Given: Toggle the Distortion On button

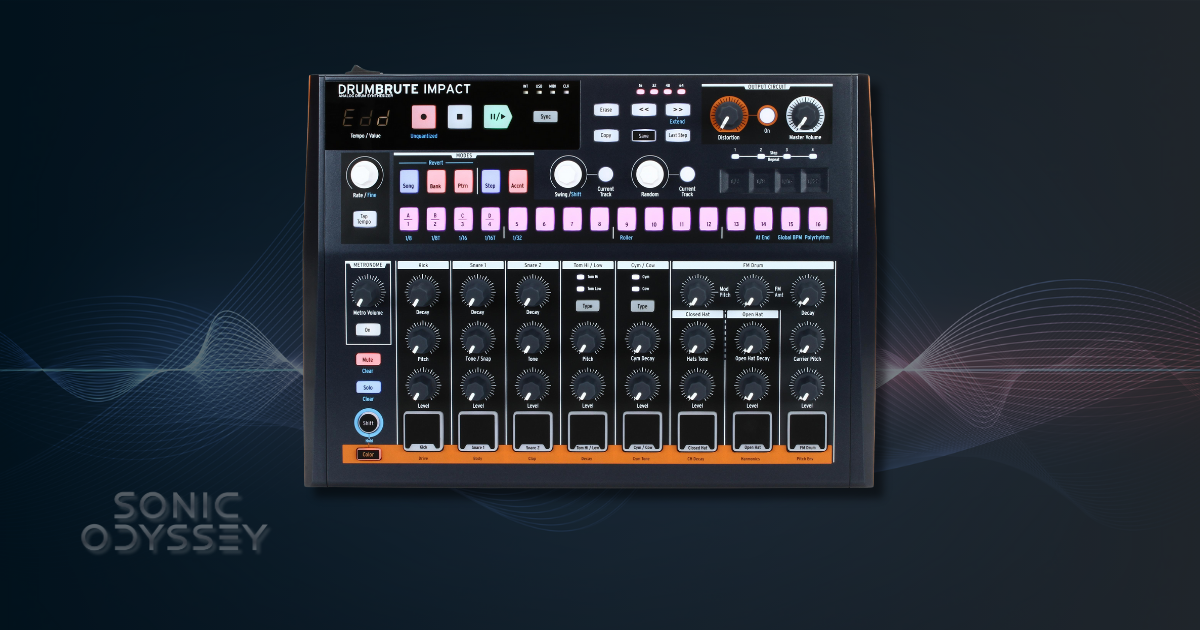Looking at the screenshot, I should (x=767, y=116).
